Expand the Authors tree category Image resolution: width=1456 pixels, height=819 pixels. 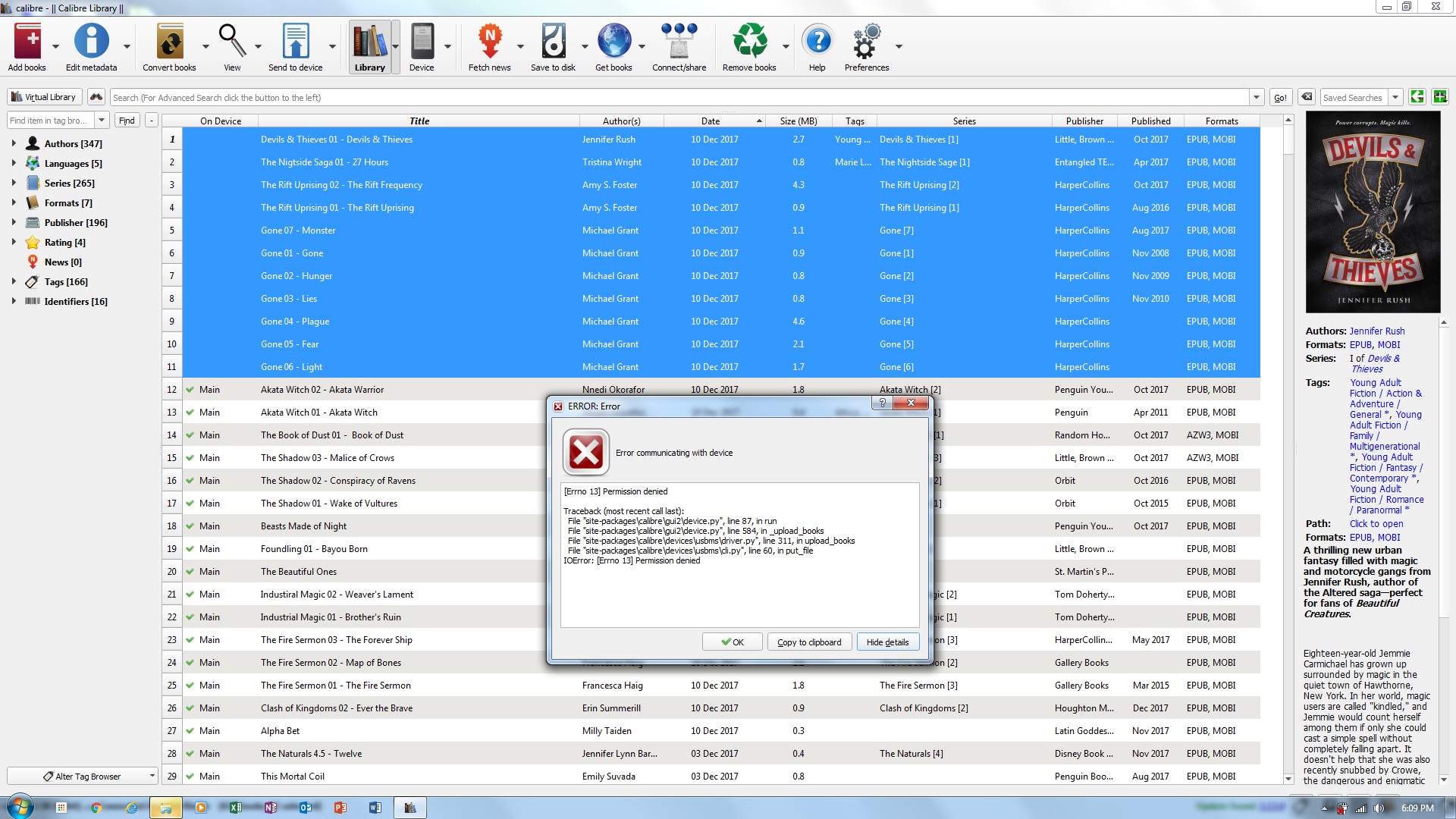[x=14, y=143]
